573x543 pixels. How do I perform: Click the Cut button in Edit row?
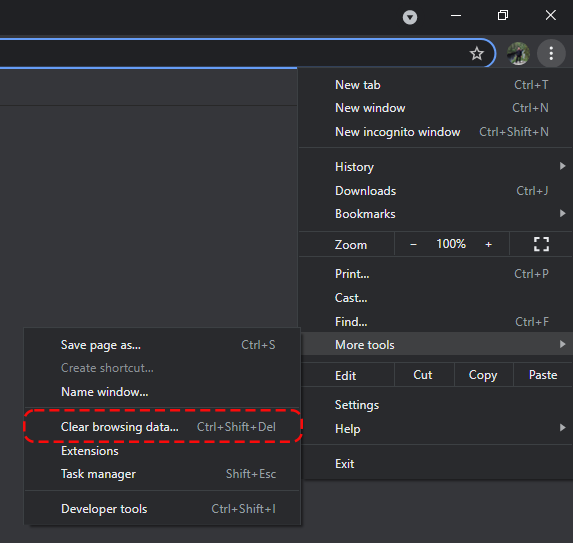click(x=424, y=375)
